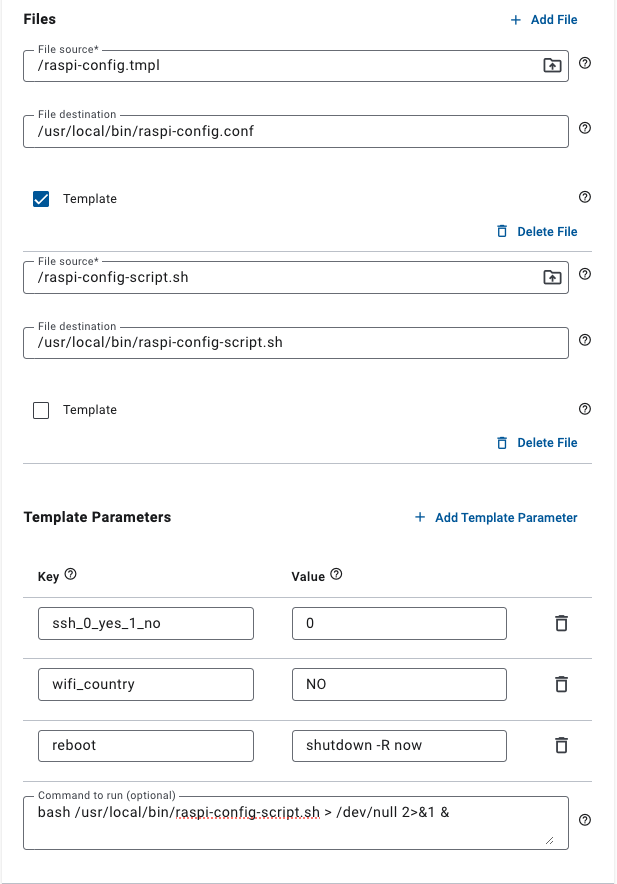
Task: Click Add File
Action: 544,19
